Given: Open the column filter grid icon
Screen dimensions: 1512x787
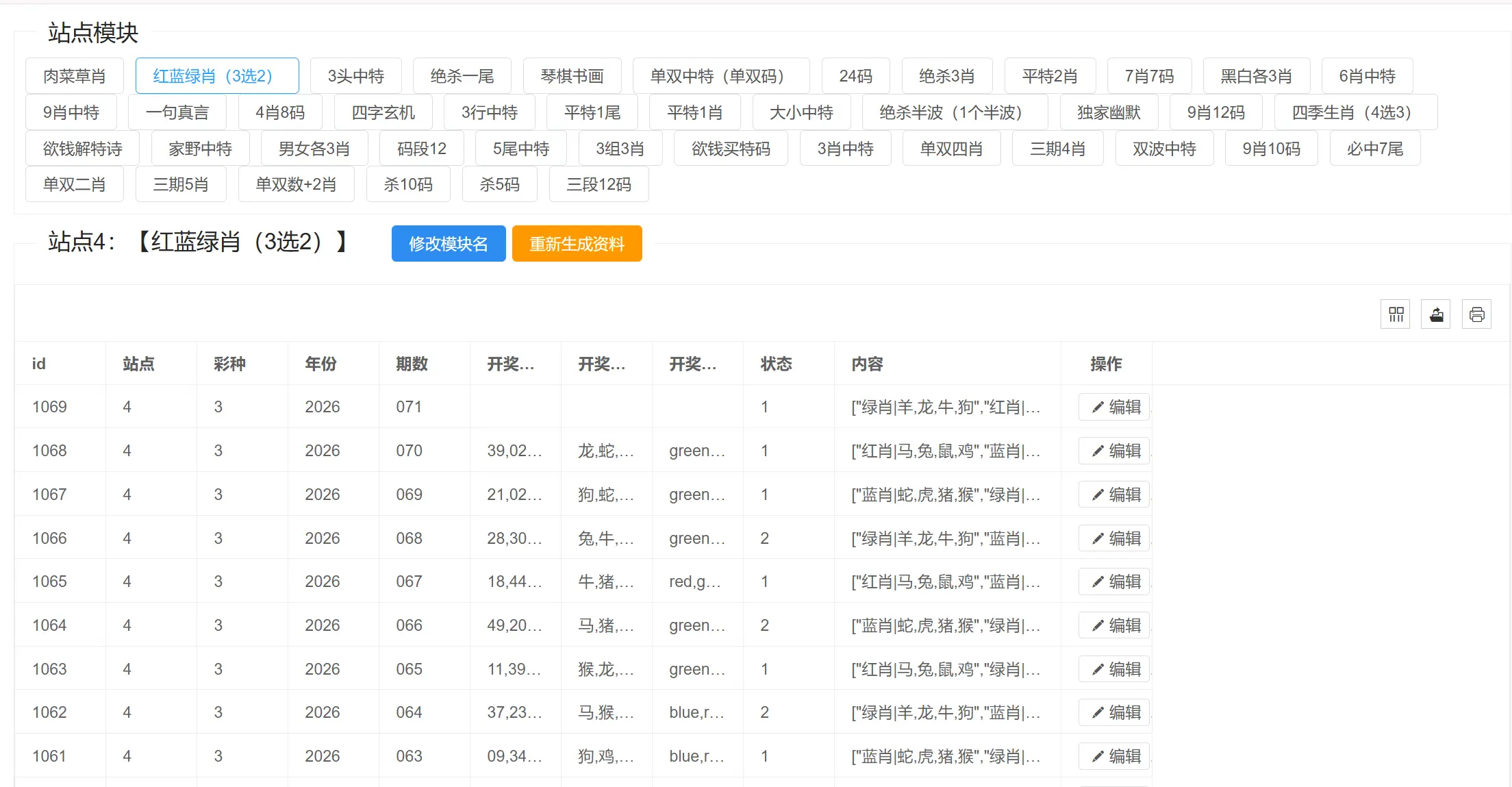Looking at the screenshot, I should click(x=1396, y=314).
